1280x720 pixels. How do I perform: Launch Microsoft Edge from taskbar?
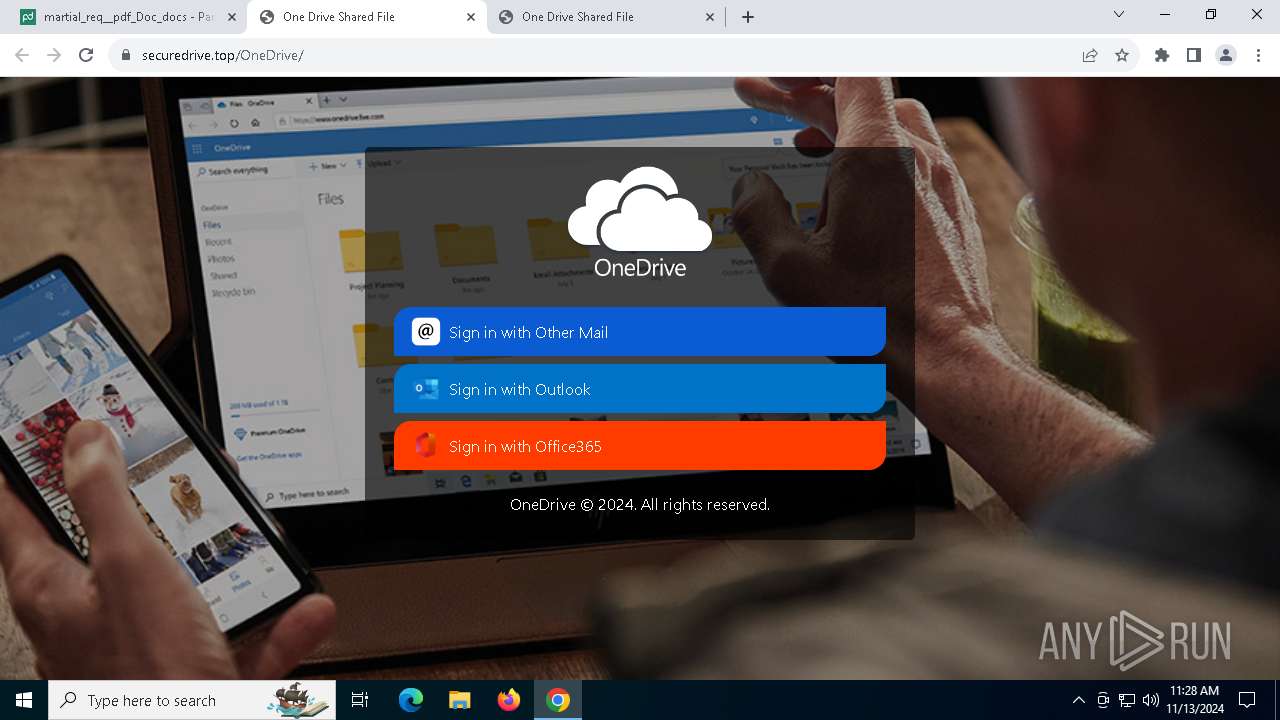(x=411, y=700)
